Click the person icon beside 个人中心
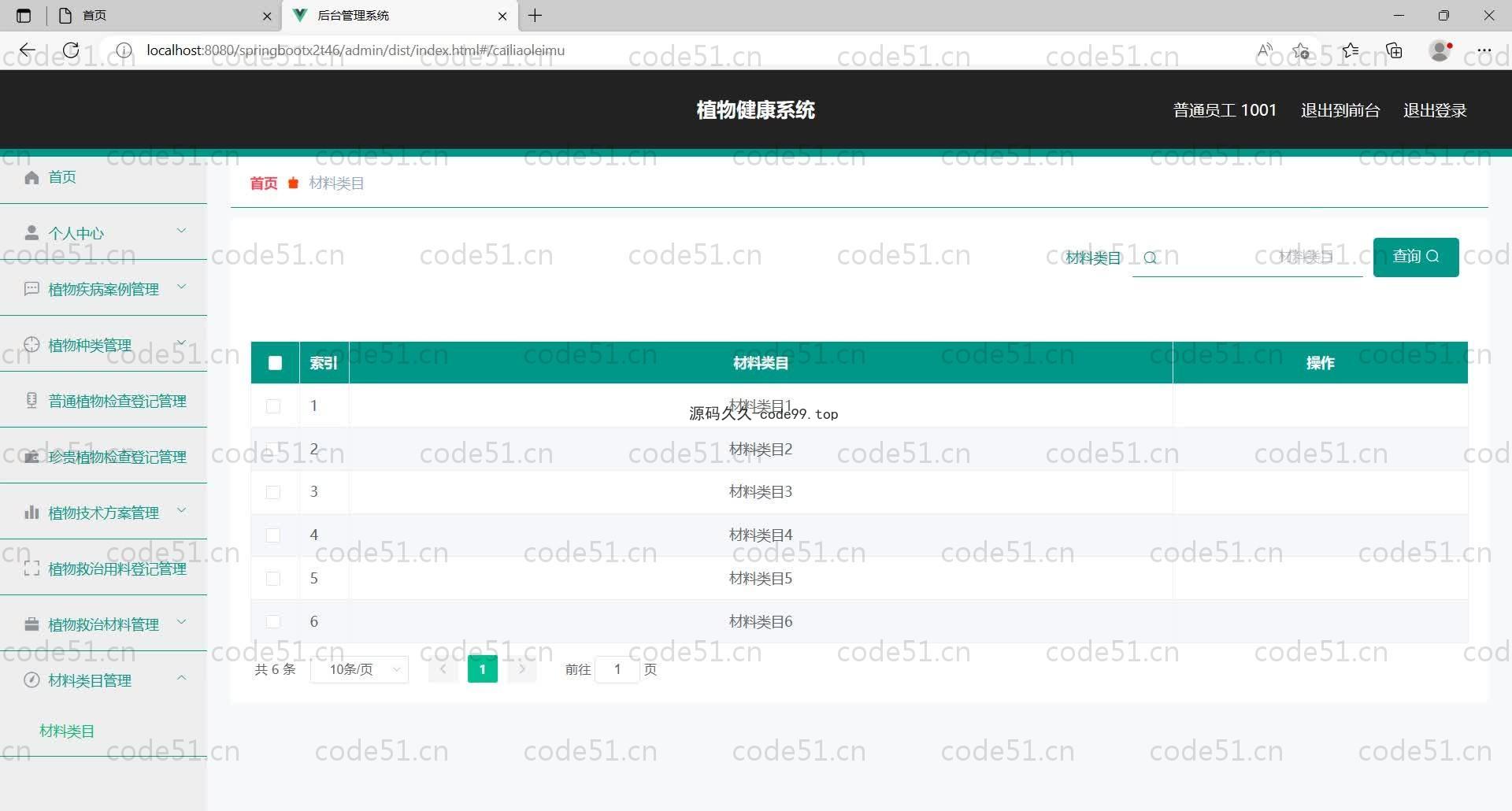 click(x=31, y=232)
